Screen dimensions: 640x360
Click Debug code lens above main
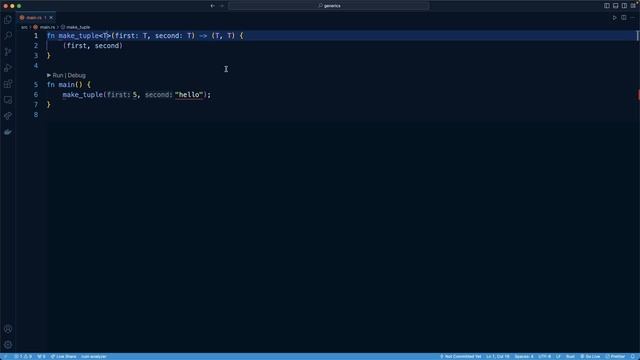[77, 76]
